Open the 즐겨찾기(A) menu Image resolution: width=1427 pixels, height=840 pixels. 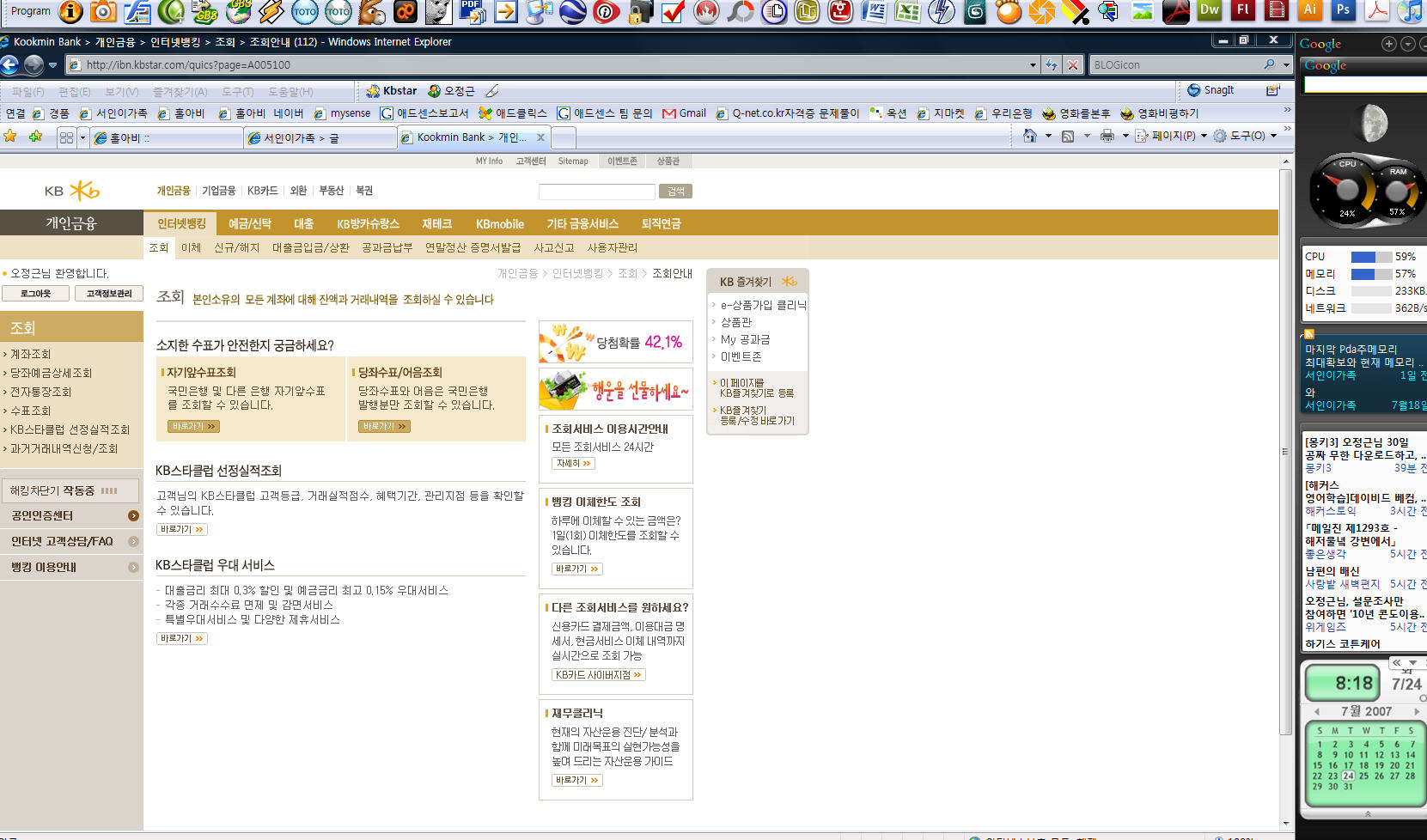180,92
